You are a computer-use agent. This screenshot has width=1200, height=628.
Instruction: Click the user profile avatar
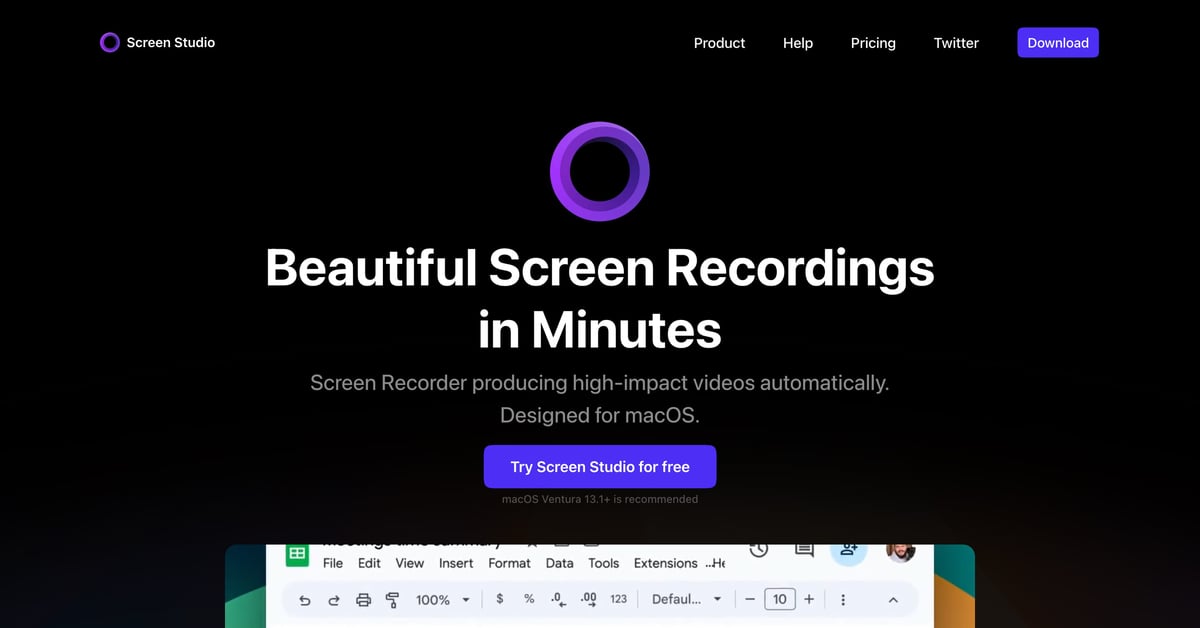click(900, 551)
